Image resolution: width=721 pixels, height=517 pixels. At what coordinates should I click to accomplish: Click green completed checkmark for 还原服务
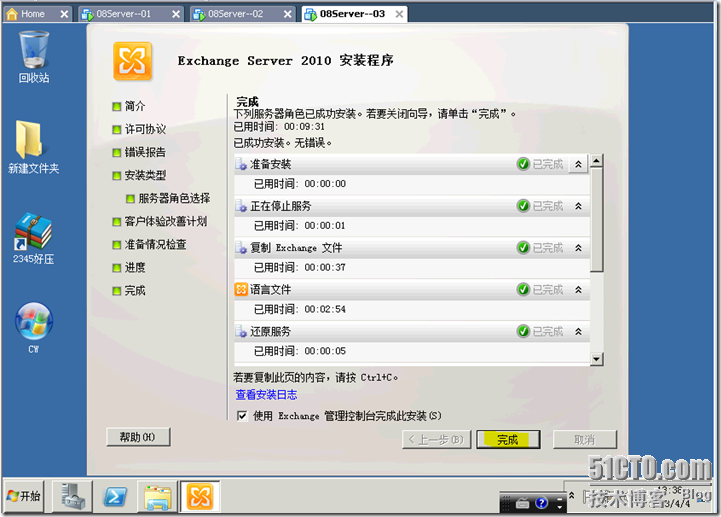(x=523, y=331)
